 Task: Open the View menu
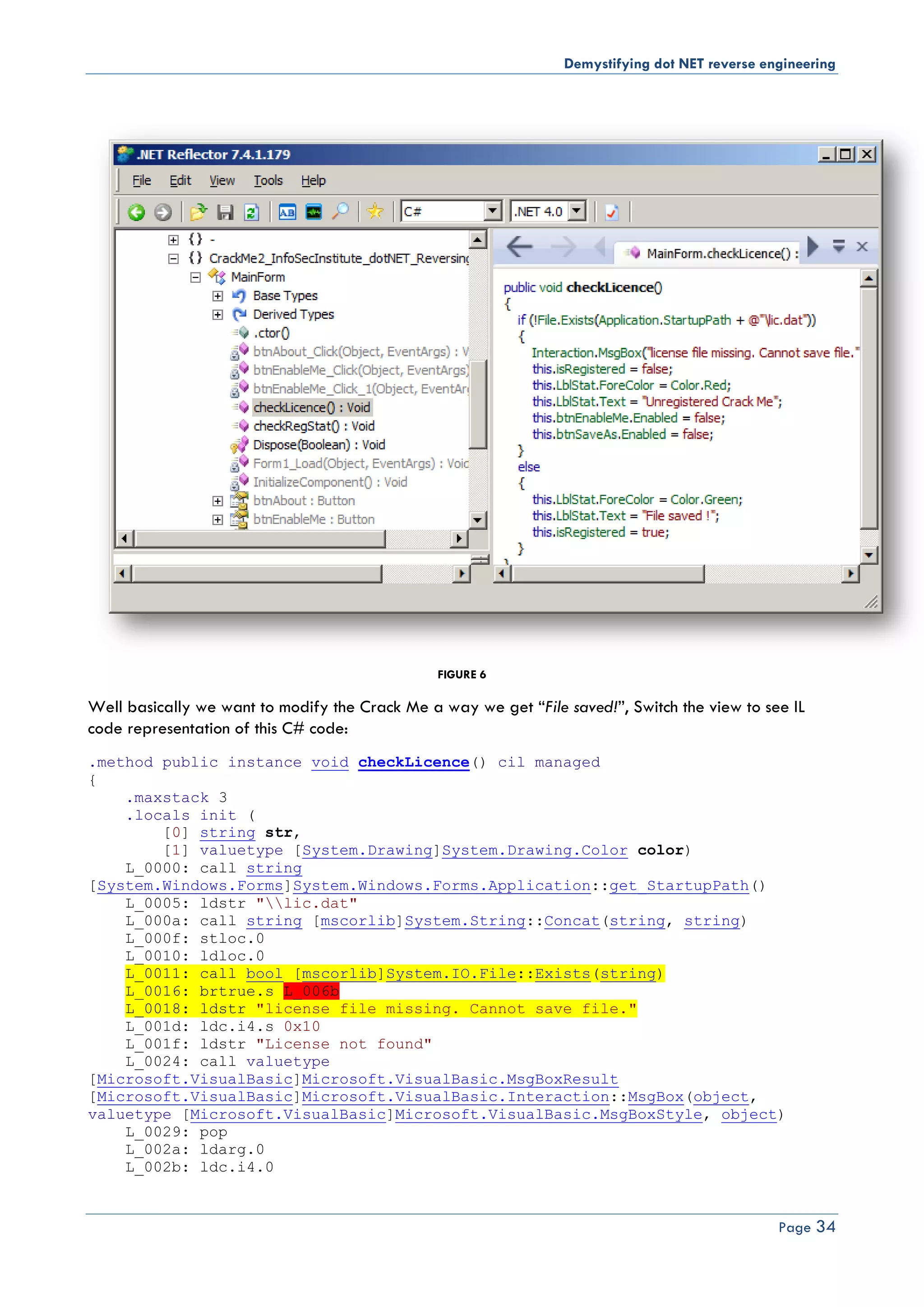222,181
